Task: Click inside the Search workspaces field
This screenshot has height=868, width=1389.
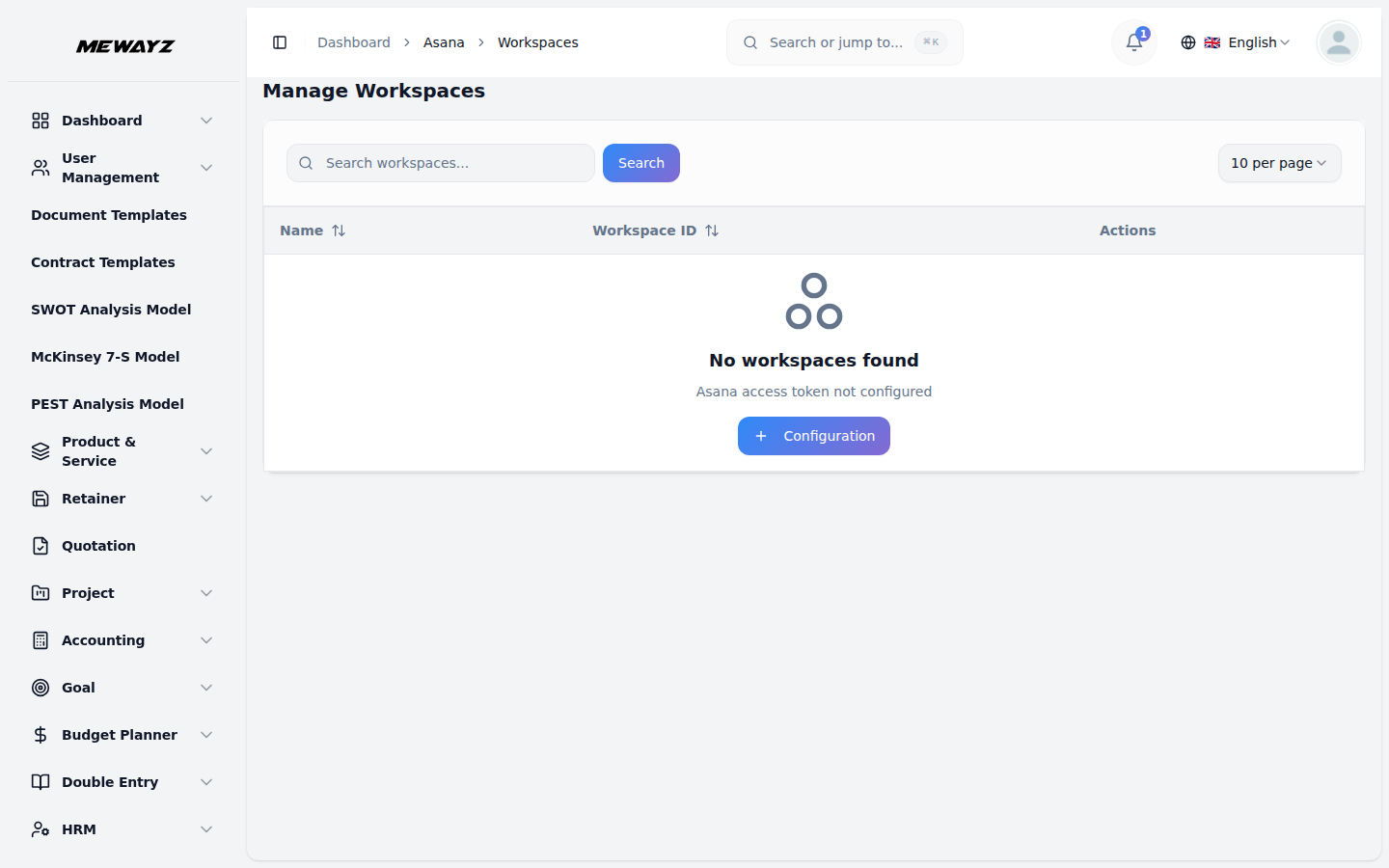Action: click(440, 163)
